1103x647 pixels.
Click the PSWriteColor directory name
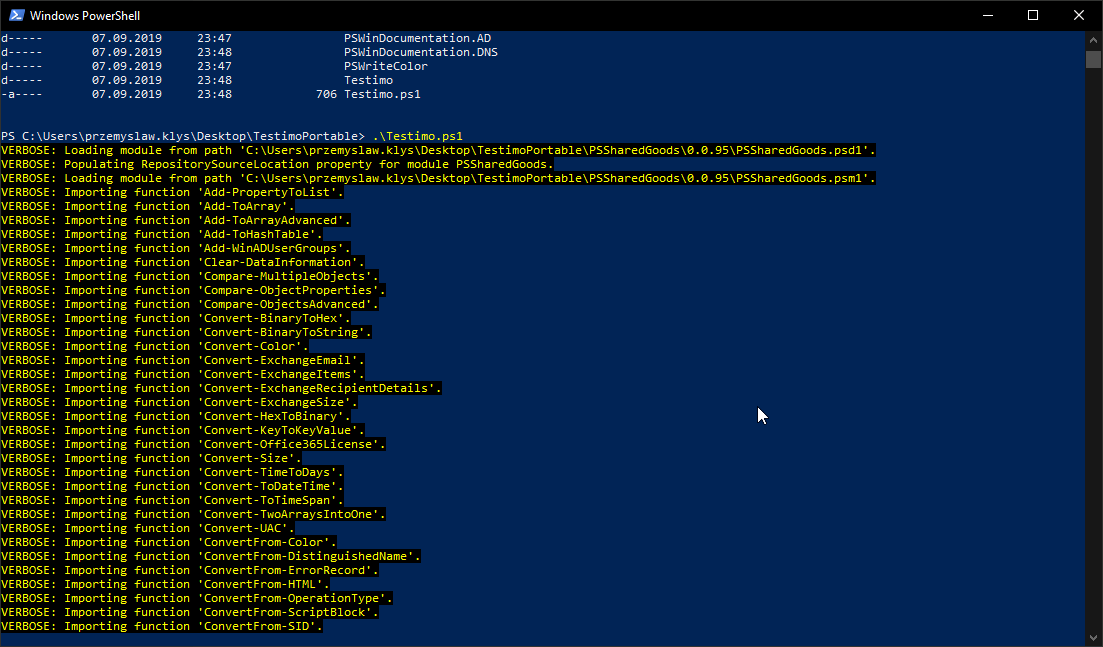click(x=385, y=66)
